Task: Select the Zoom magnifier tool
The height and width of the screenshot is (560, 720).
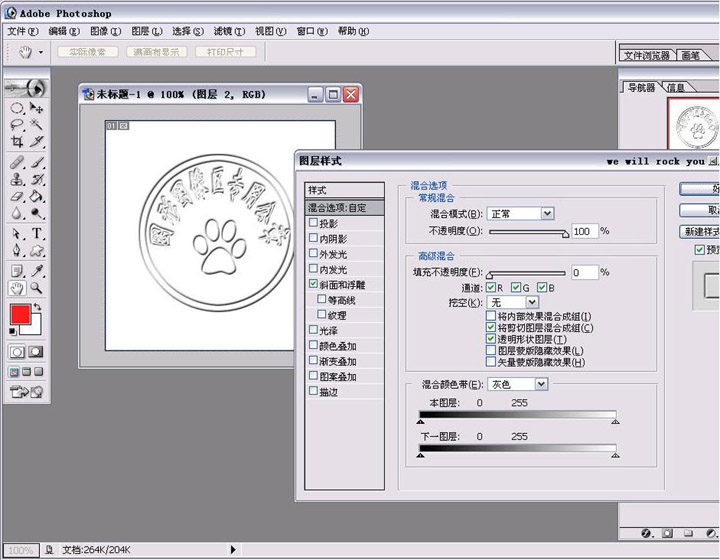Action: point(37,287)
